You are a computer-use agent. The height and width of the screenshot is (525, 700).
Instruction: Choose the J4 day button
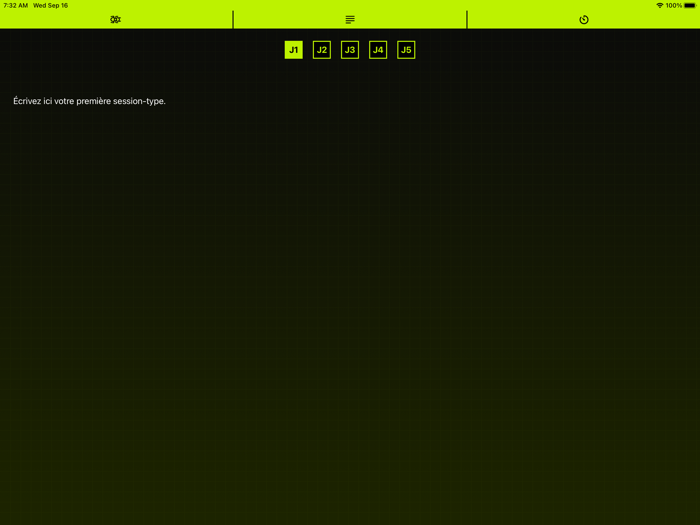(x=378, y=50)
